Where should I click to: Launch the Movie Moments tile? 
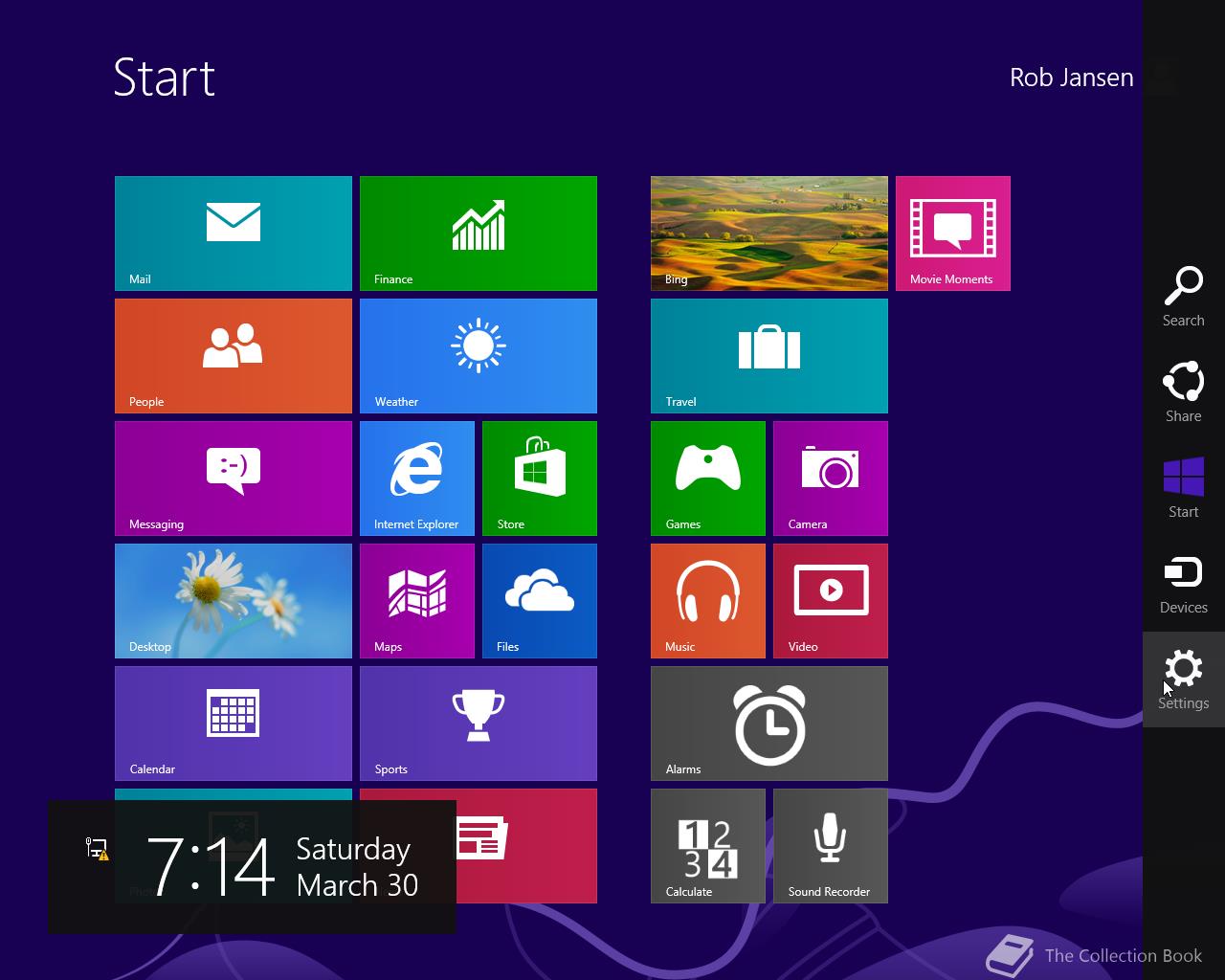(x=953, y=234)
